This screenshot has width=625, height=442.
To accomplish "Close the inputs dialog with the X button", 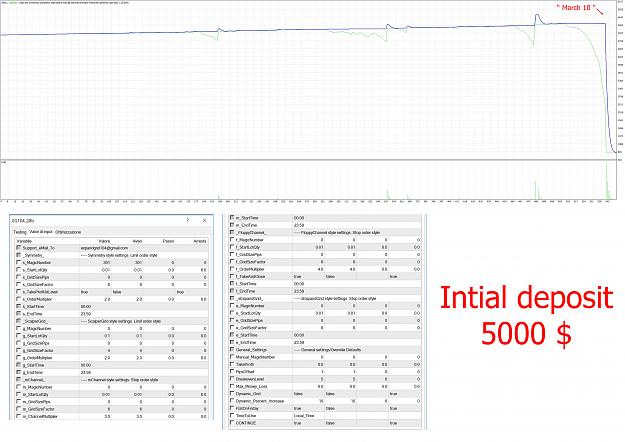I will tap(204, 220).
